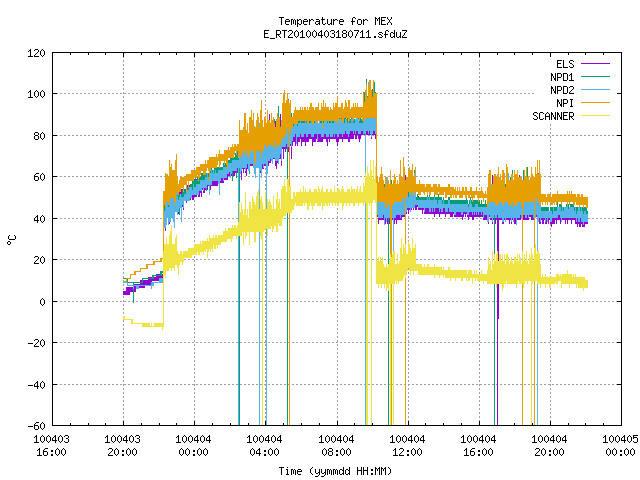640x480 pixels.
Task: Click the x-axis tick label 100404 16:00
Action: tap(478, 446)
